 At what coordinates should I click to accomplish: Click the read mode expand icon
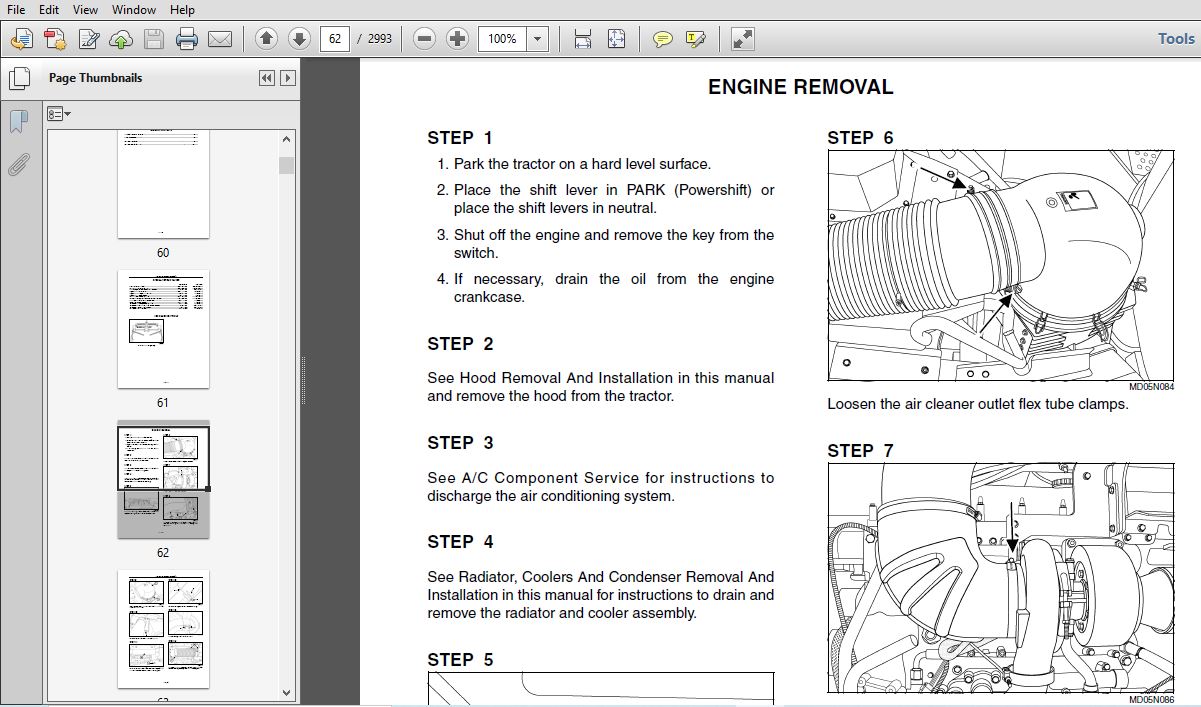[742, 39]
